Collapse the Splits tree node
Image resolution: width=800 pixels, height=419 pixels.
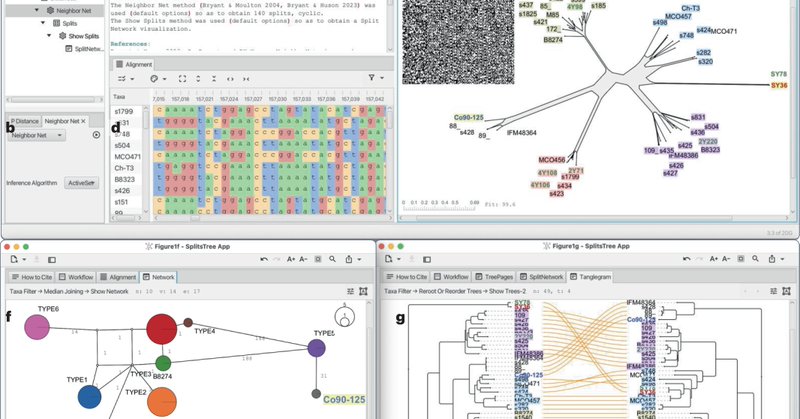[43, 23]
